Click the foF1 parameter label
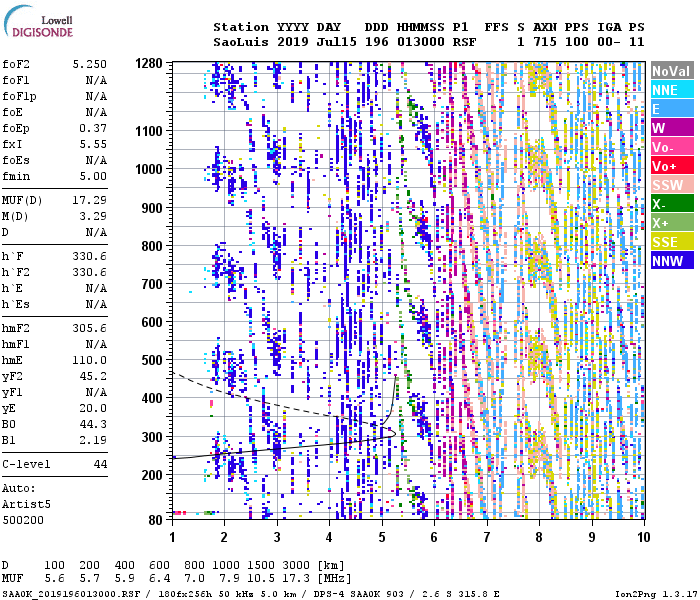Viewport: 700px width, 600px height. pos(16,80)
